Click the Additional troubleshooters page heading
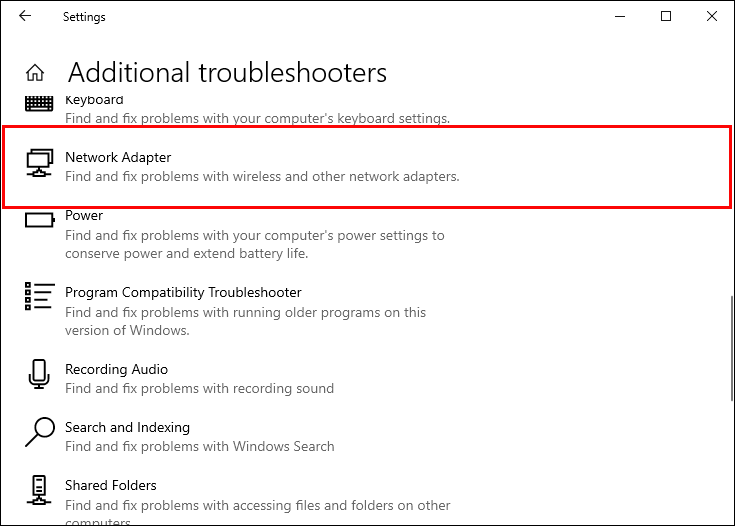This screenshot has height=526, width=735. pos(227,73)
